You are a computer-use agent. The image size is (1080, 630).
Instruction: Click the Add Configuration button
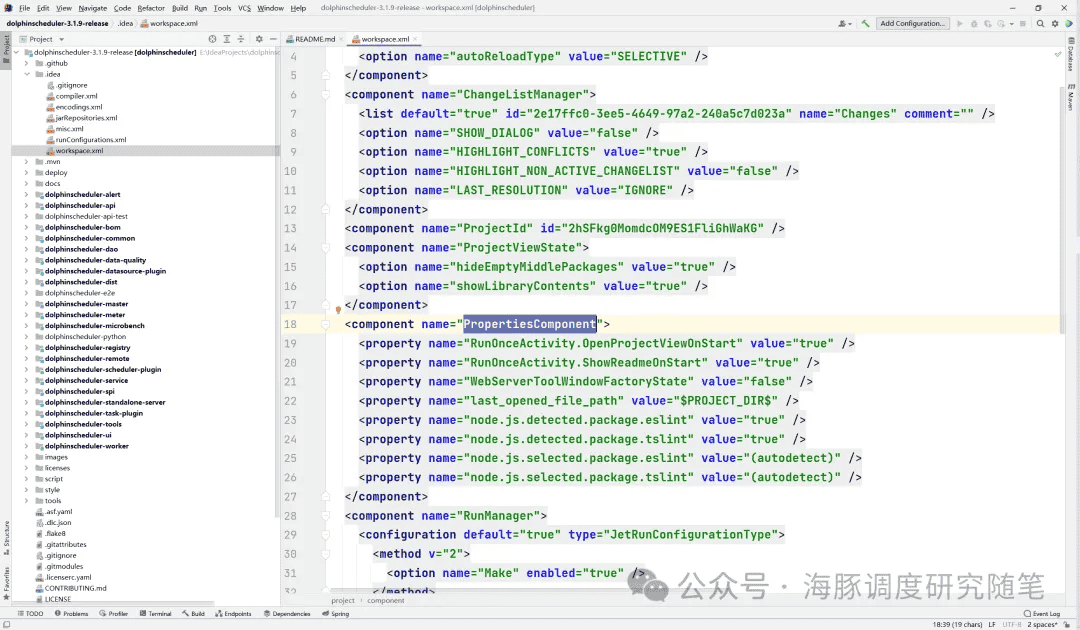tap(911, 23)
